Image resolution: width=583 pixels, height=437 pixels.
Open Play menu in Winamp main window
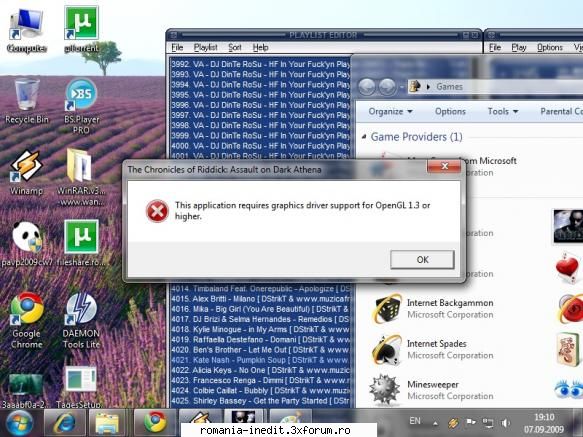tap(519, 47)
